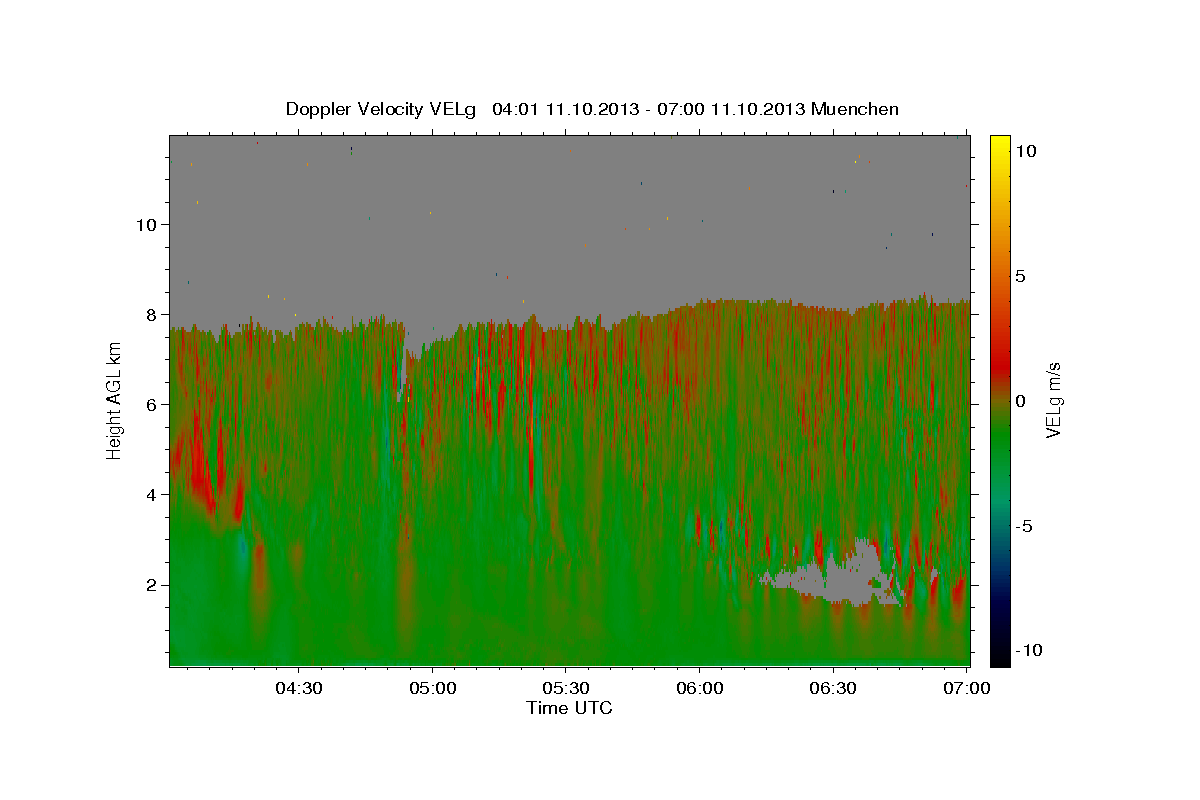
Task: Click the "06:30" time tick label
Action: (834, 689)
